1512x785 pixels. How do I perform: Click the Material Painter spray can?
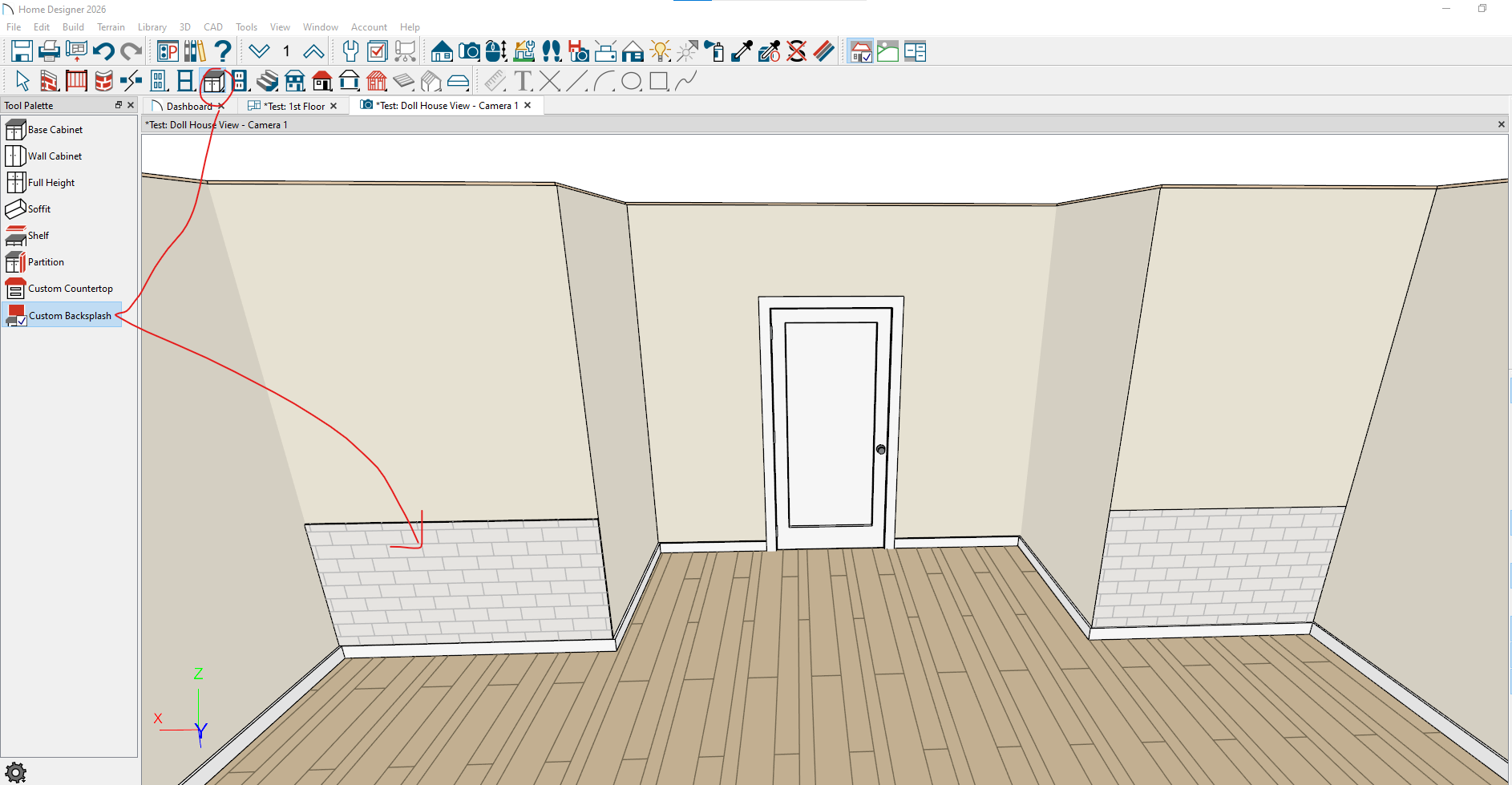pos(714,51)
